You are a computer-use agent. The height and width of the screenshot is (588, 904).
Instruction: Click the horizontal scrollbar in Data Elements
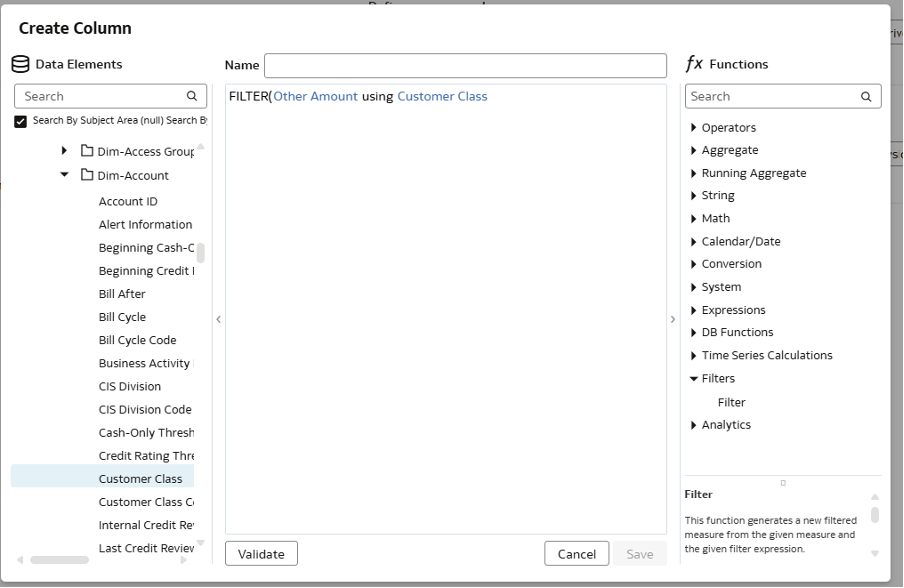point(60,560)
